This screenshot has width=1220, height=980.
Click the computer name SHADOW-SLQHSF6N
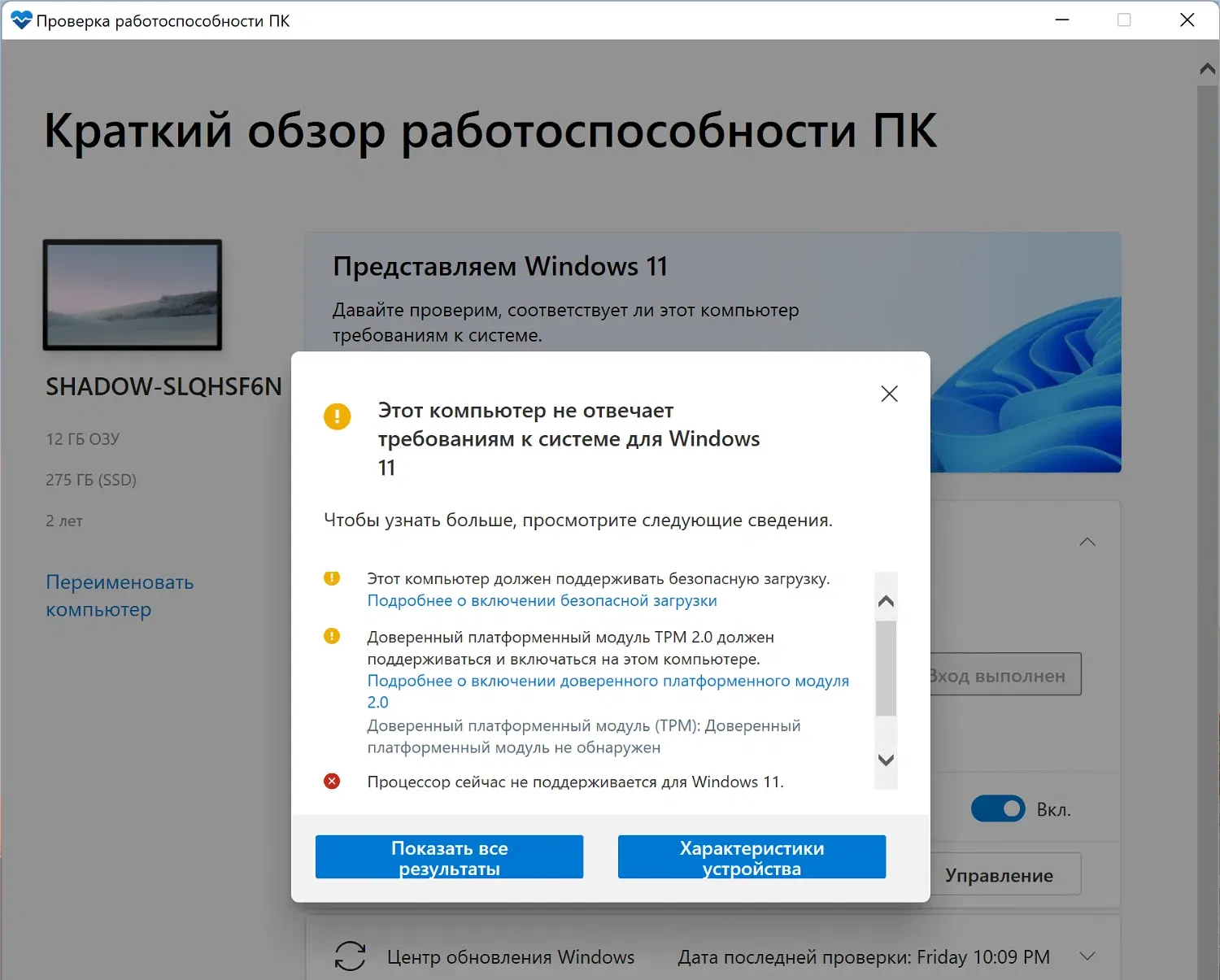click(x=163, y=386)
